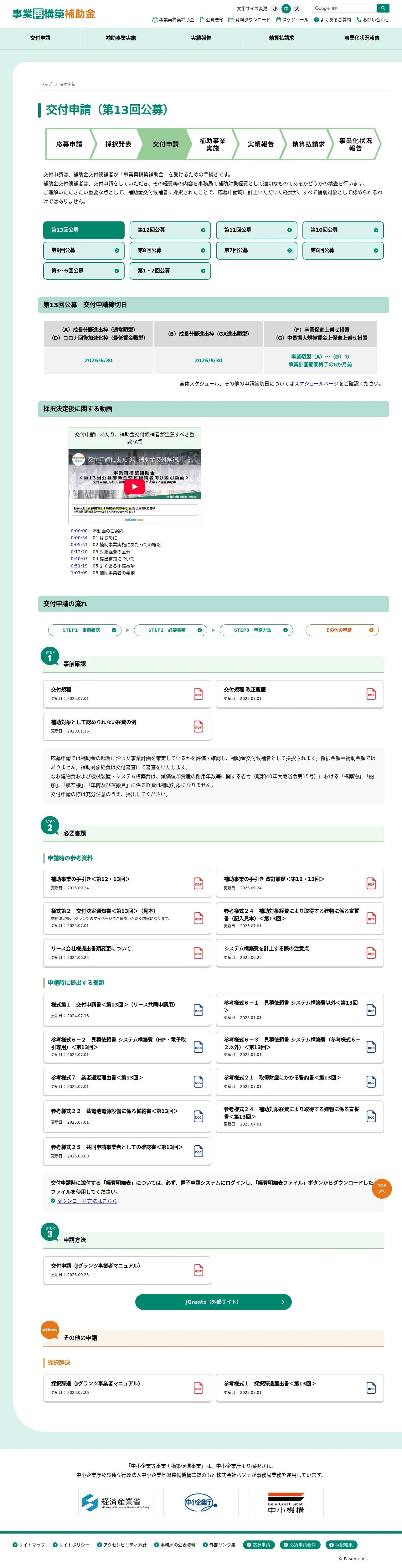Open よくあるご質問 in the header
Image resolution: width=402 pixels, height=1568 pixels.
332,19
